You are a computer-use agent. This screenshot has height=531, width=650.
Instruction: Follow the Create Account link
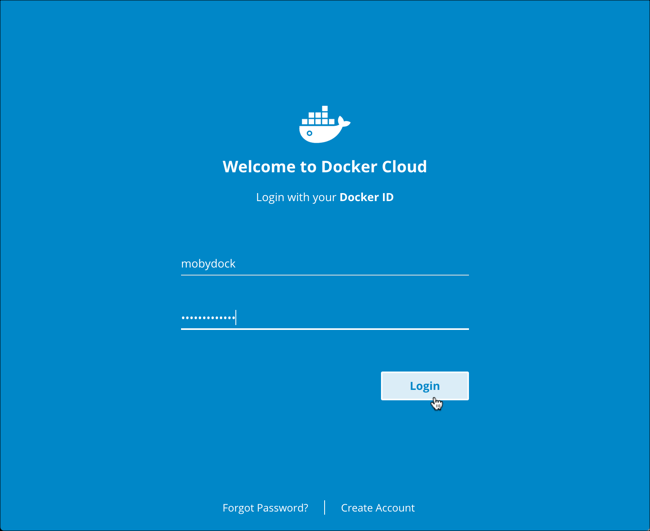(x=377, y=508)
